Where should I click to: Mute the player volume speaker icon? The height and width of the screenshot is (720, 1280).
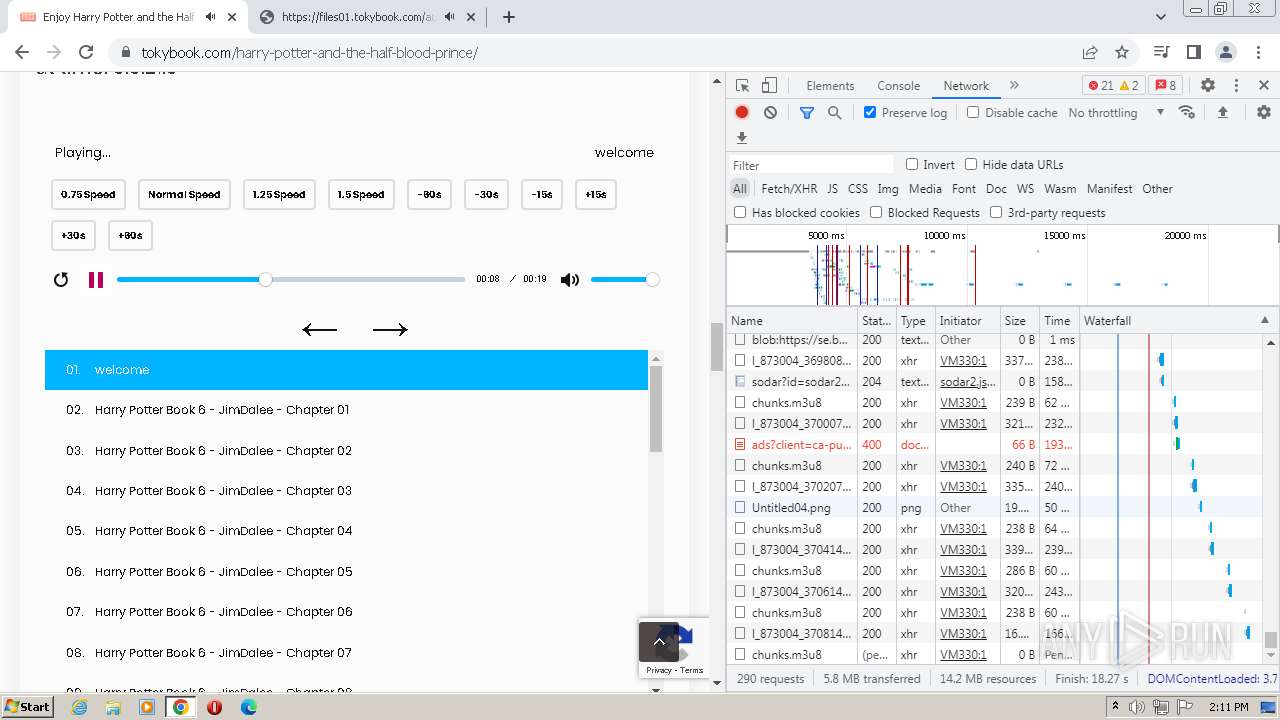point(570,280)
